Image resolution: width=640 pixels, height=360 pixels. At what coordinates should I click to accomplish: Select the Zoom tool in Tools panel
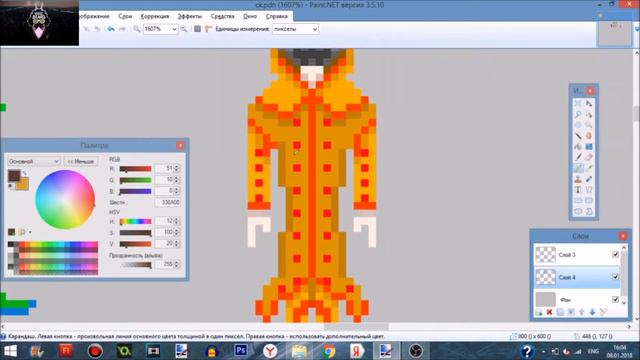(x=589, y=125)
